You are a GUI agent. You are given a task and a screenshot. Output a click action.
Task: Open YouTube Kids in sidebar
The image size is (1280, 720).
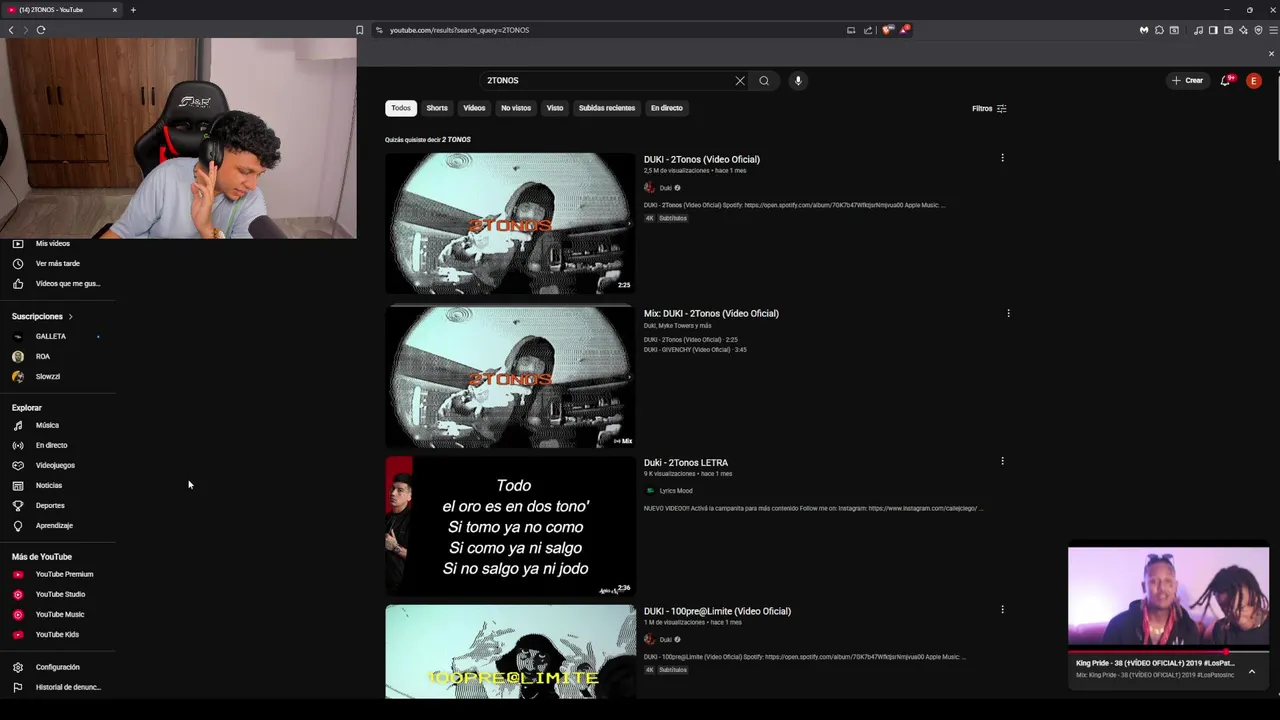click(57, 635)
